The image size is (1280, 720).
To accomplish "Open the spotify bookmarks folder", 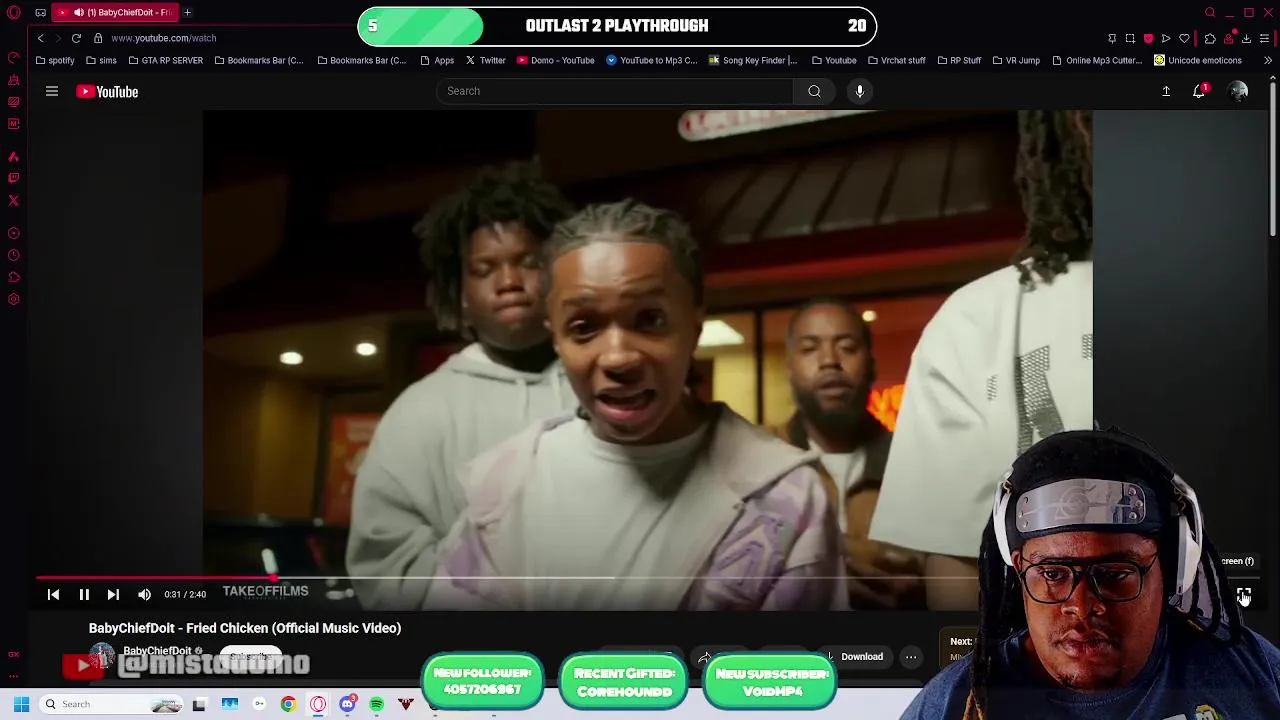I will click(x=55, y=60).
